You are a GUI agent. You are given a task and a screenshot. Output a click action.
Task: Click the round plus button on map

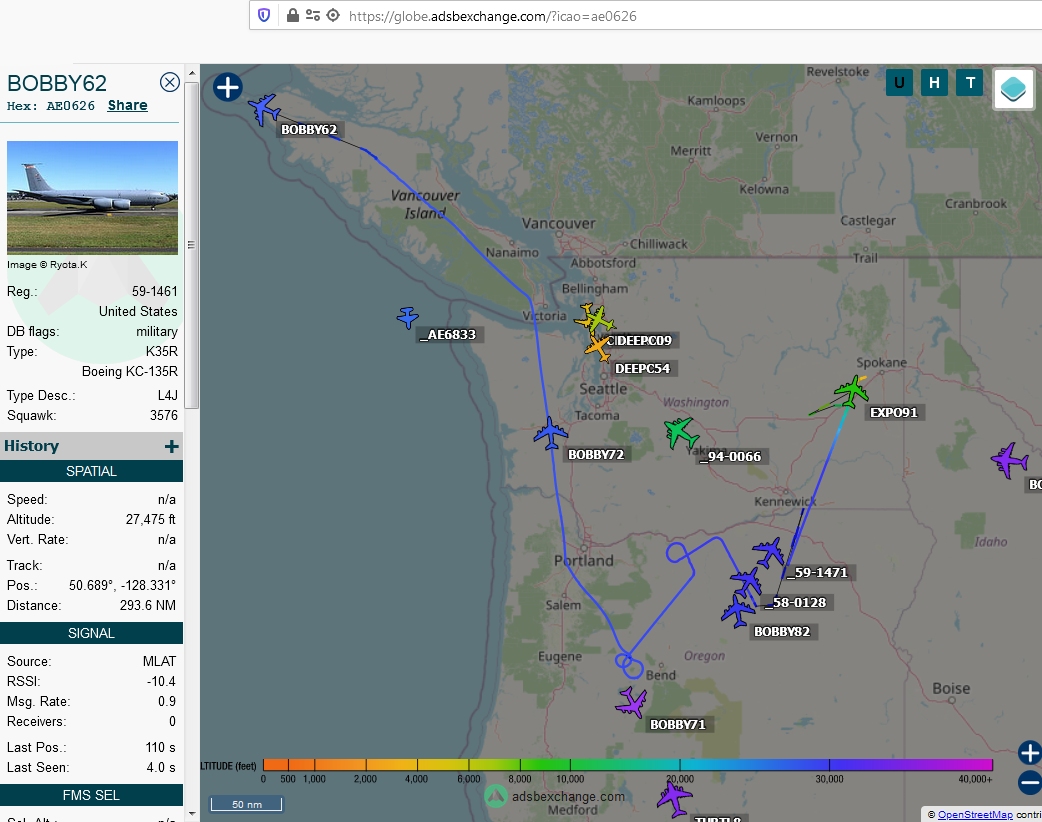tap(227, 87)
